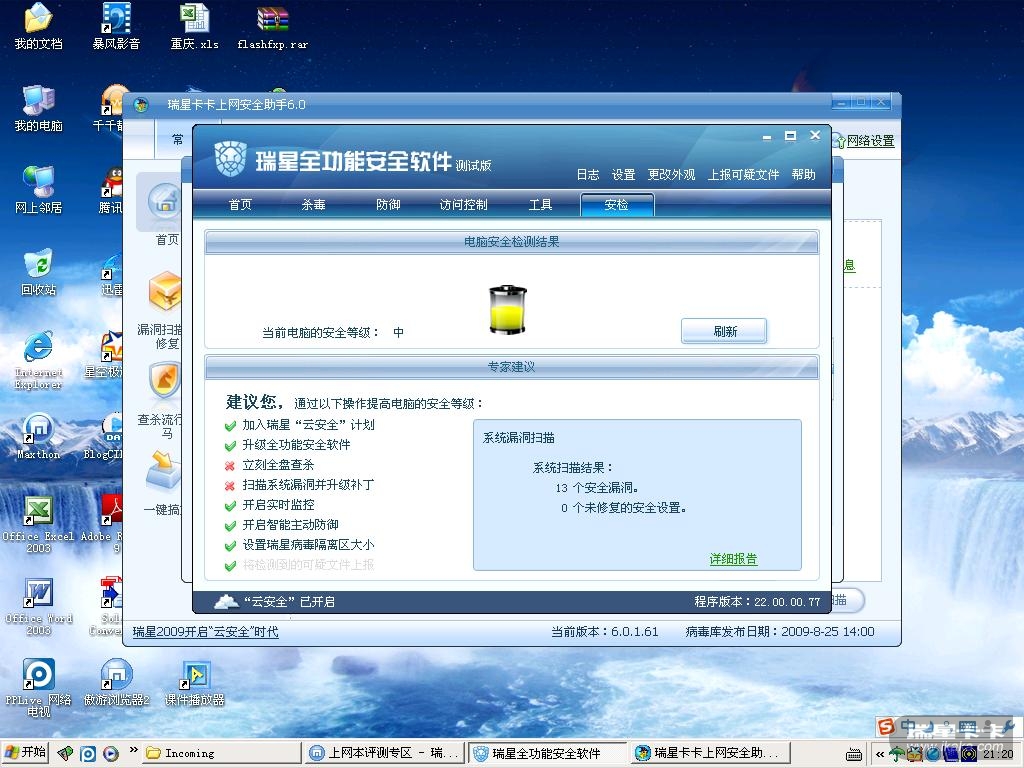The height and width of the screenshot is (768, 1024).
Task: Open 我的电脑 desktop icon
Action: pos(39,108)
